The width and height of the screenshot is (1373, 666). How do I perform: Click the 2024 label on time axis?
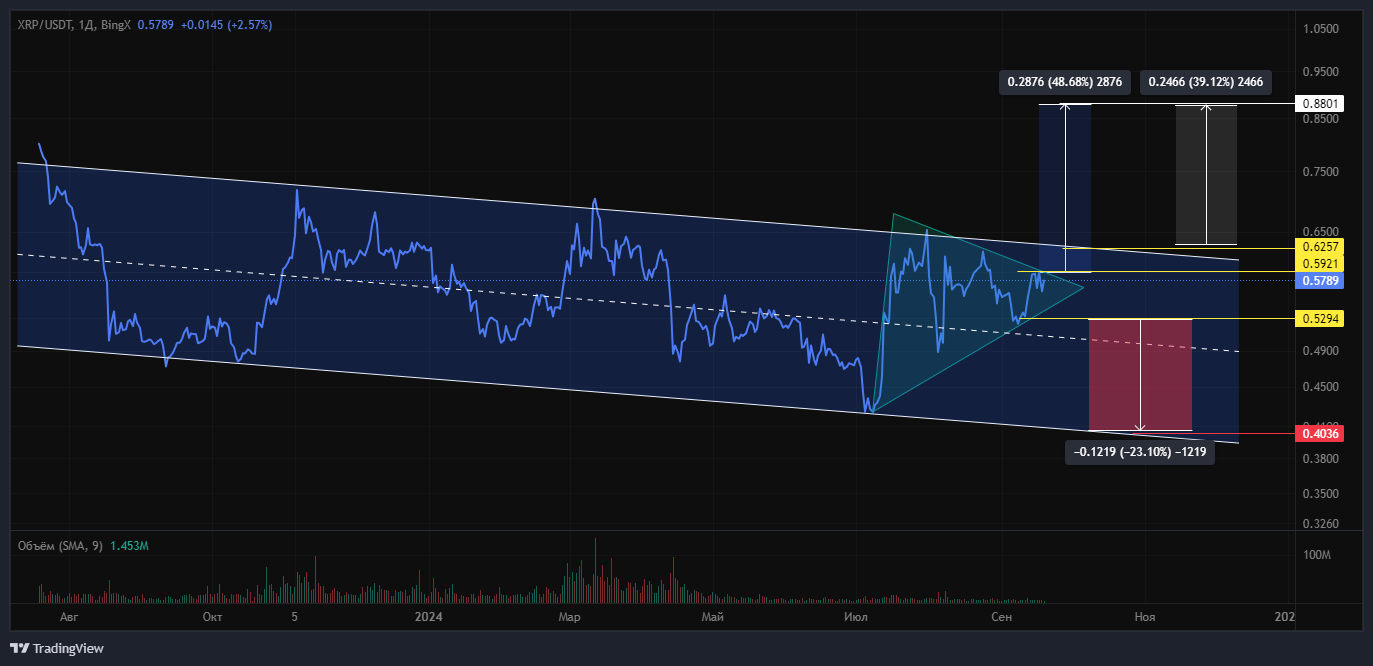(430, 618)
